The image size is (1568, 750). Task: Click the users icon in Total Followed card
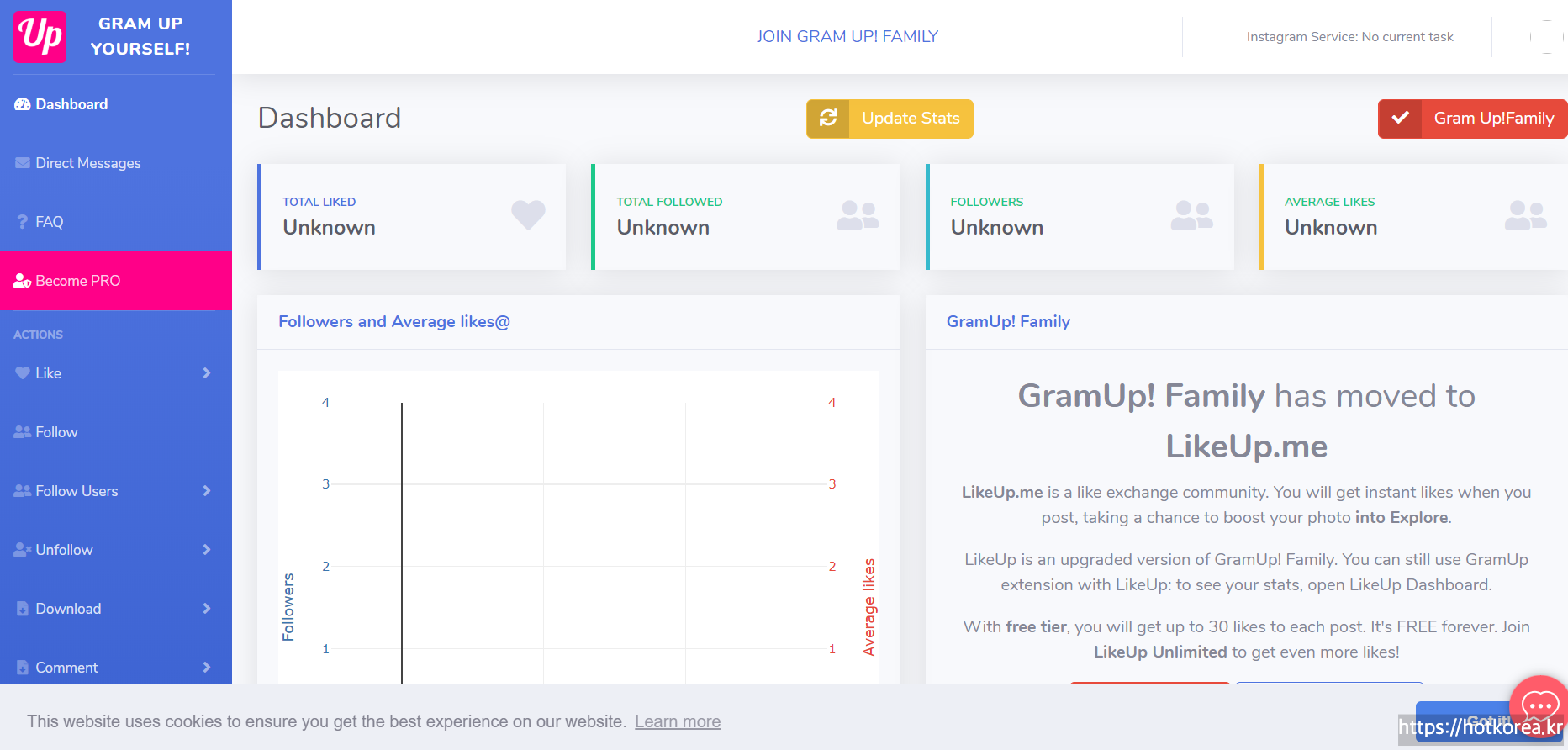click(858, 215)
